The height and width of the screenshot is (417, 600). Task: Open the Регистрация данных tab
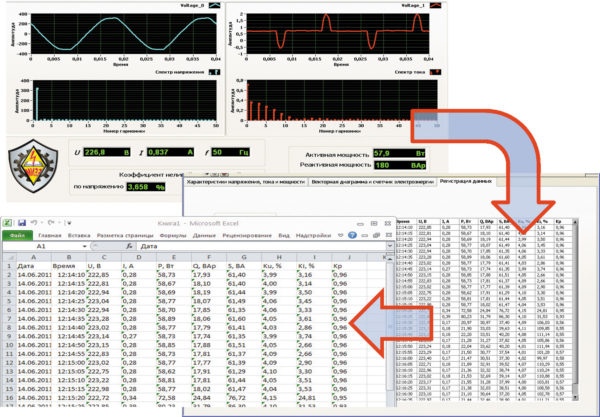466,181
